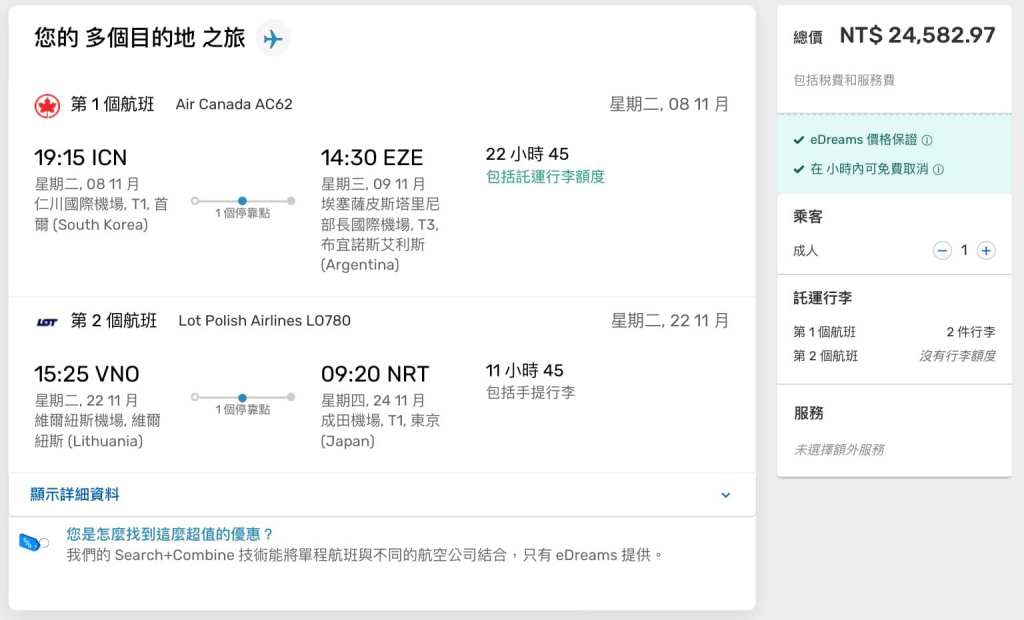Click the Air Canada maple leaf logo

(x=47, y=105)
